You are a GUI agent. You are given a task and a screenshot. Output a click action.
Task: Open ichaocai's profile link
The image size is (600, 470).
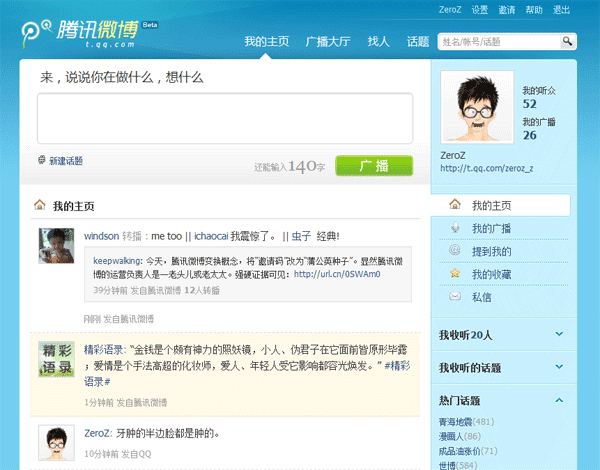click(211, 236)
